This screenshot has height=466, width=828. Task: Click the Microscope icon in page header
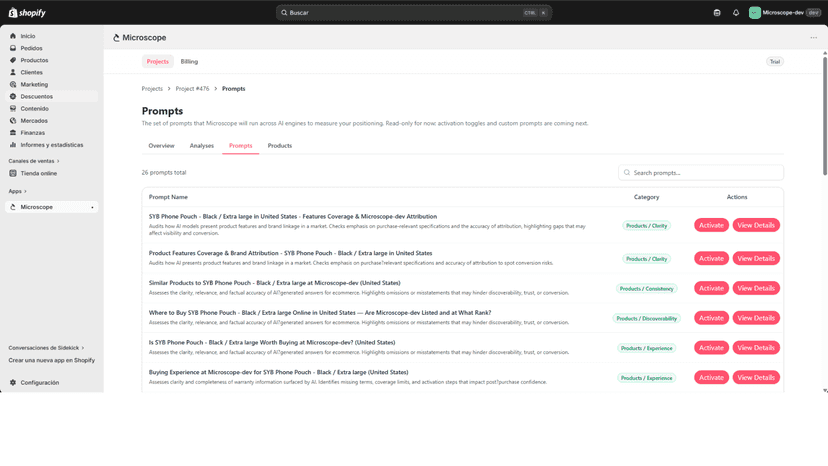[116, 38]
